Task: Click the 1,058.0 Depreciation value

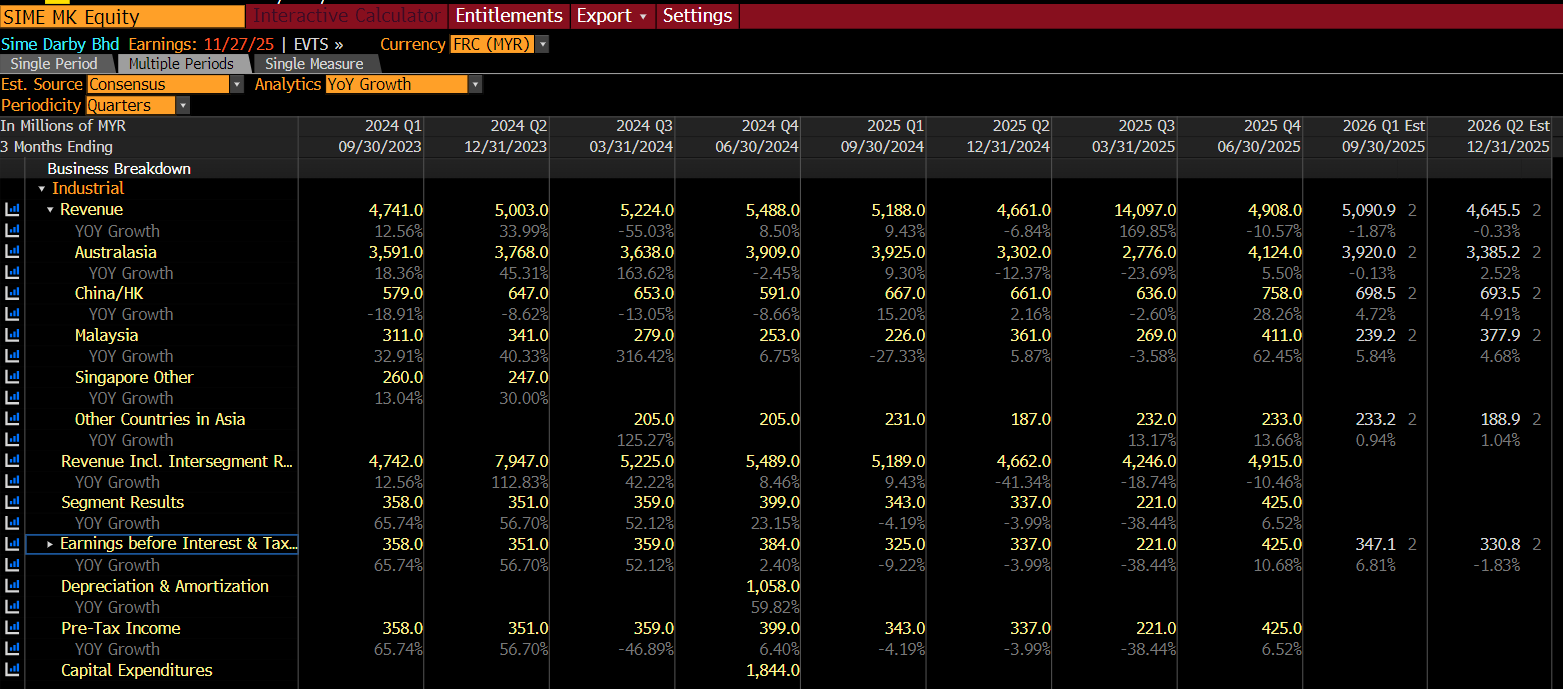Action: tap(773, 586)
